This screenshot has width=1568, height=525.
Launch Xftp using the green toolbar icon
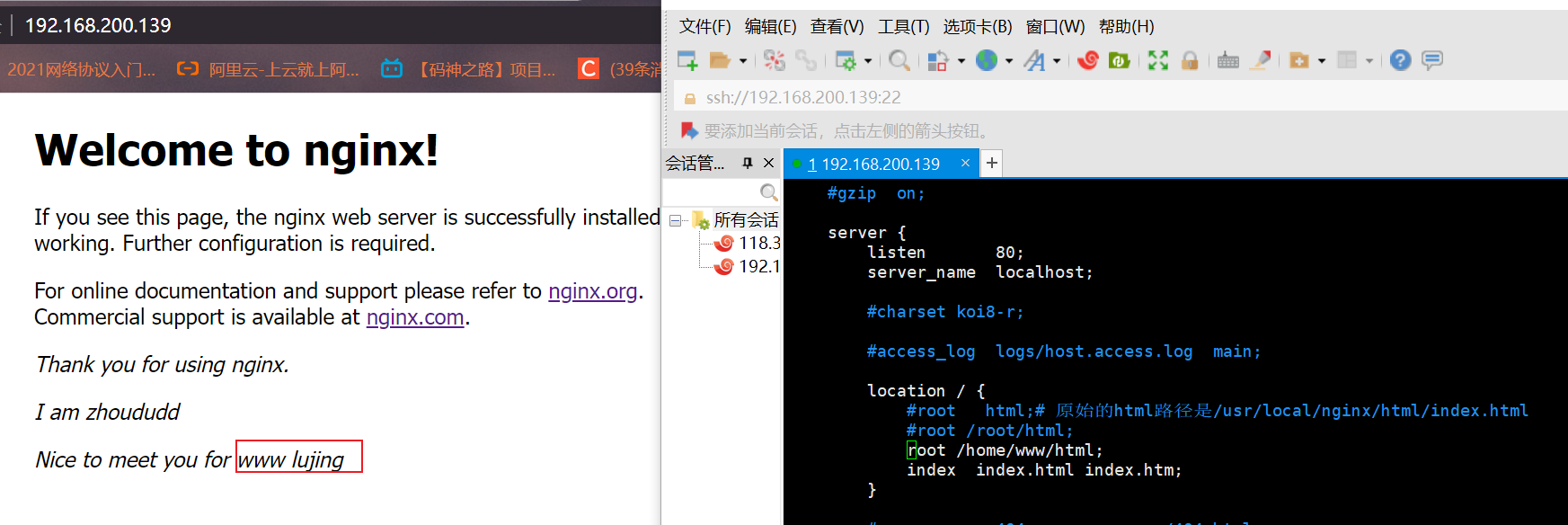coord(1119,60)
